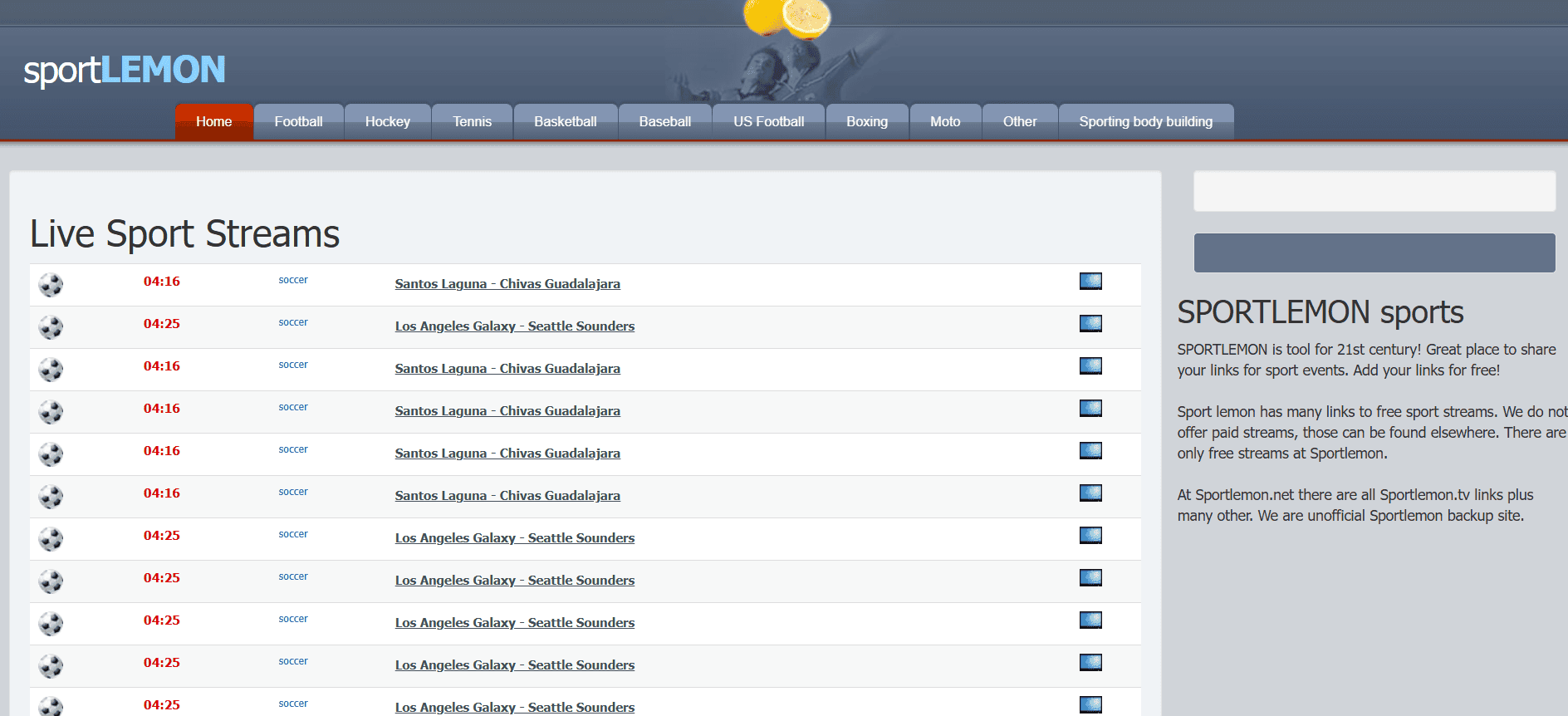Image resolution: width=1568 pixels, height=716 pixels.
Task: Click the Home tab
Action: tap(213, 122)
